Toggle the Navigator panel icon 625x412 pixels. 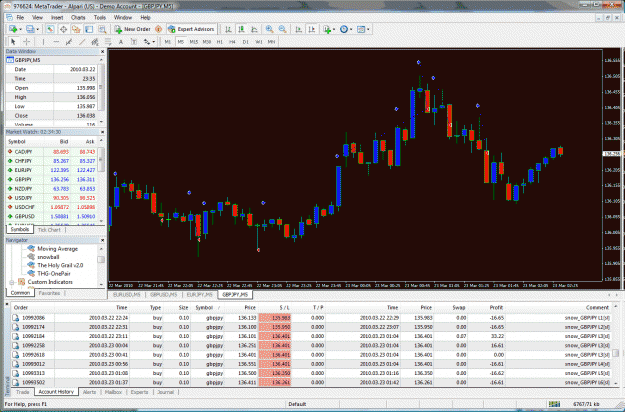coord(76,29)
